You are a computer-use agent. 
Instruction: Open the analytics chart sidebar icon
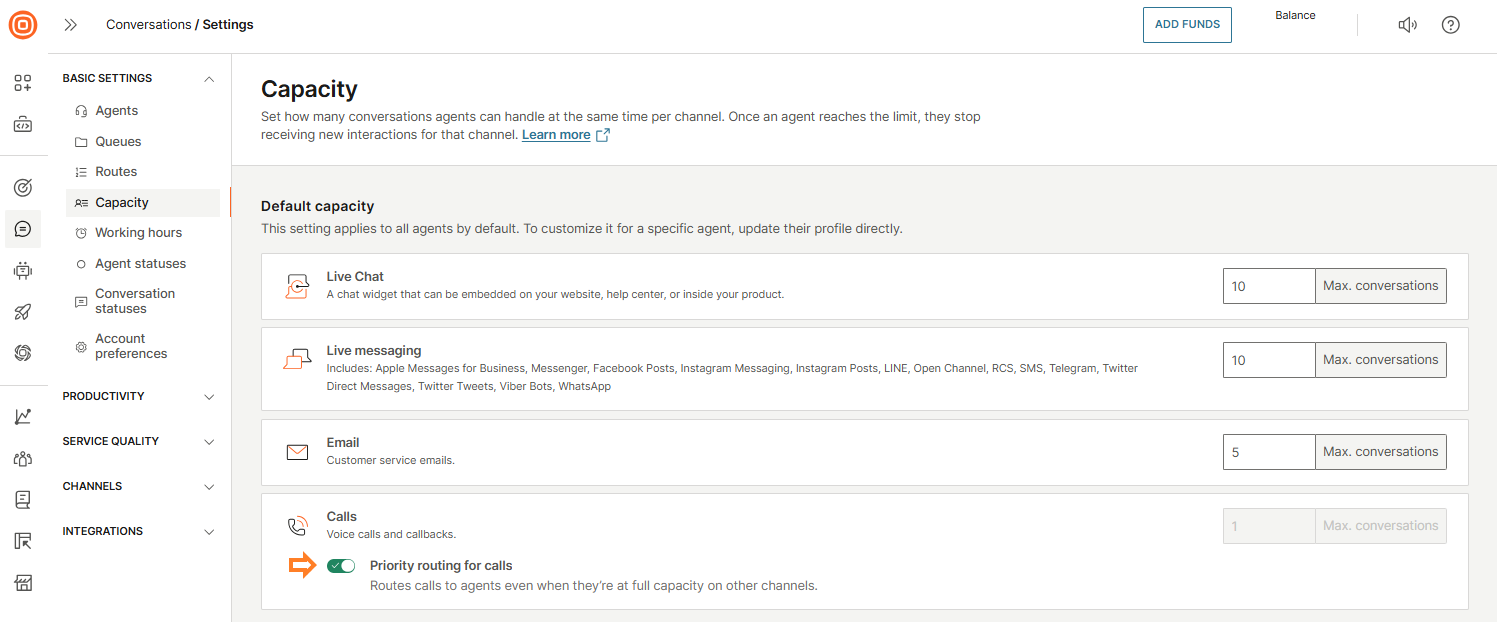coord(23,417)
